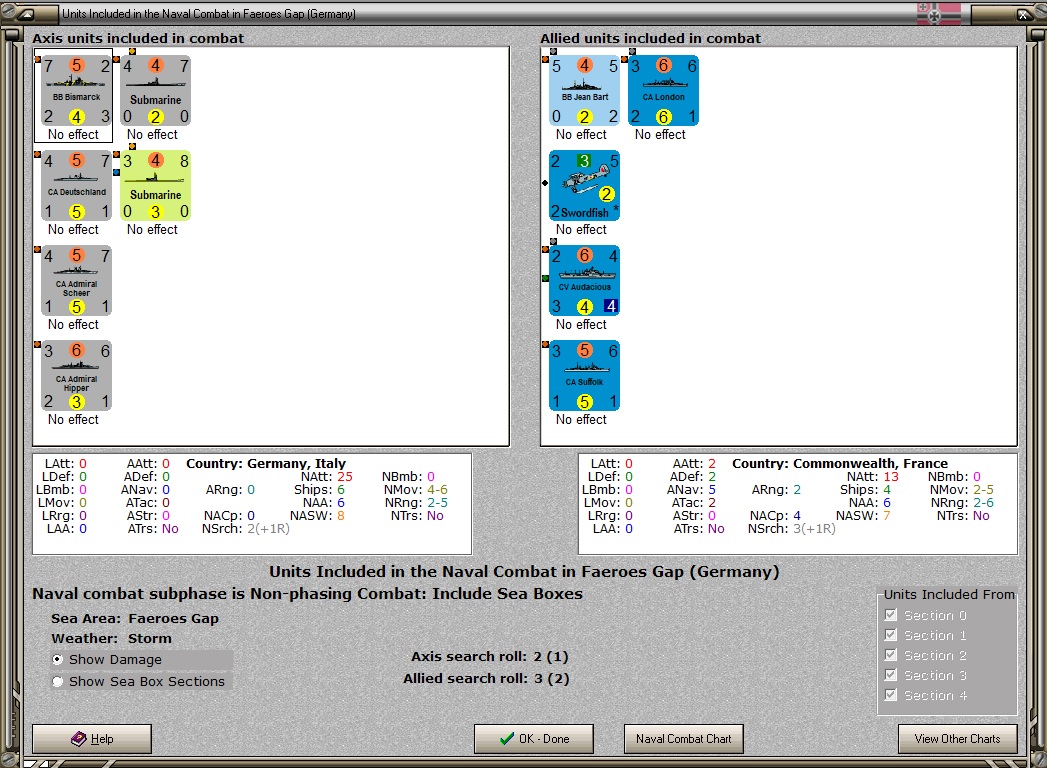The width and height of the screenshot is (1047, 768).
Task: Toggle the Section 1 checkbox
Action: [891, 635]
